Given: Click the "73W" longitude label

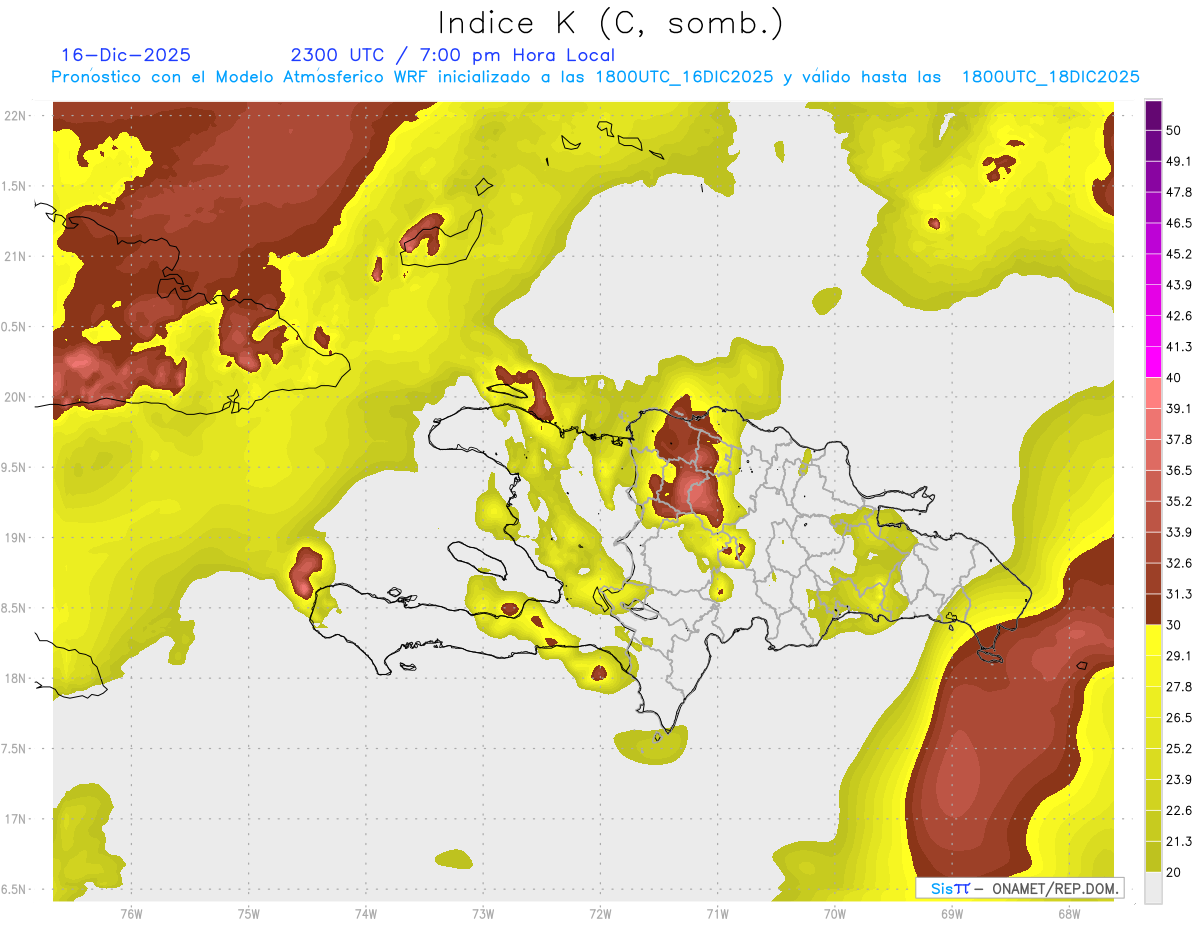Looking at the screenshot, I should (x=483, y=914).
